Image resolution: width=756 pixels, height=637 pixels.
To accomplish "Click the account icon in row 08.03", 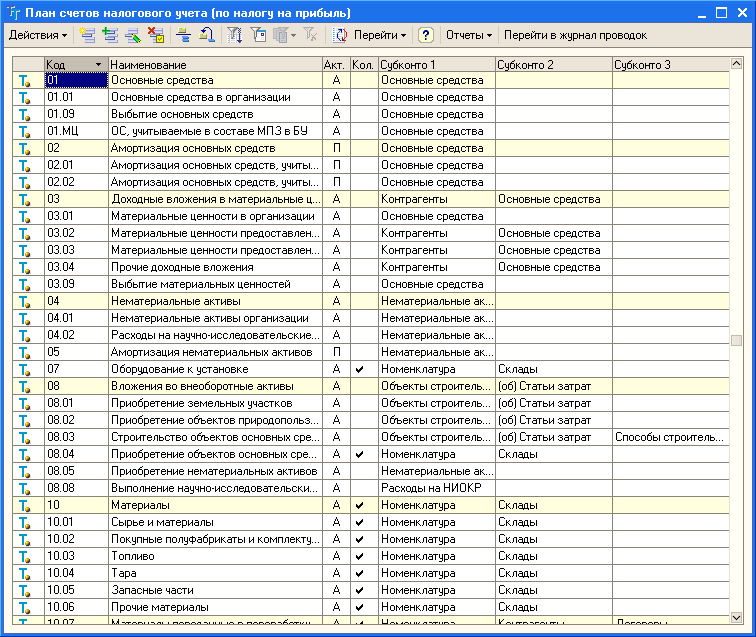I will click(24, 437).
